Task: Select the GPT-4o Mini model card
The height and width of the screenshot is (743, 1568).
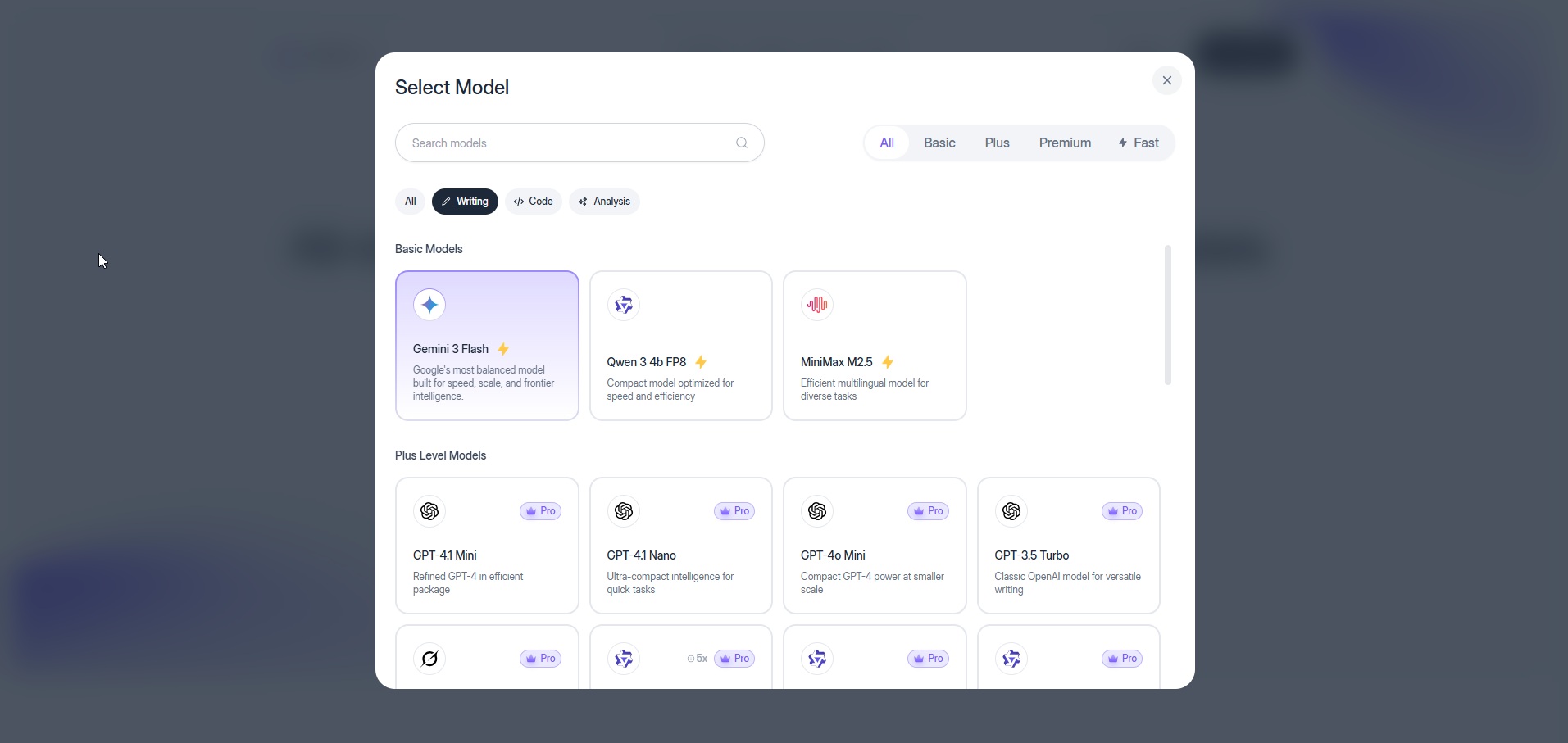Action: coord(875,546)
